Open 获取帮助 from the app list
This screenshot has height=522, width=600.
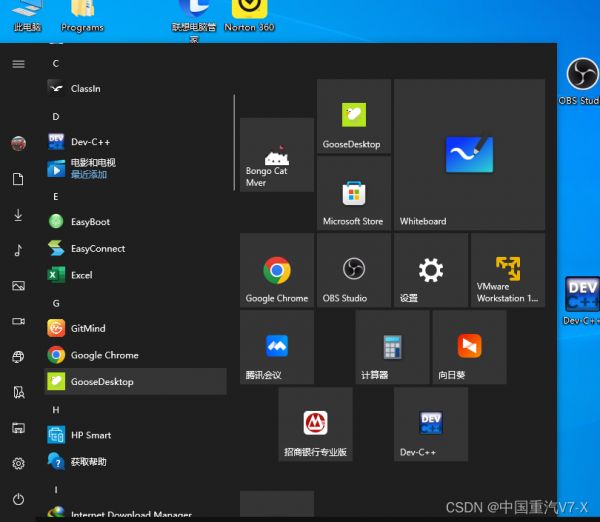(x=136, y=462)
